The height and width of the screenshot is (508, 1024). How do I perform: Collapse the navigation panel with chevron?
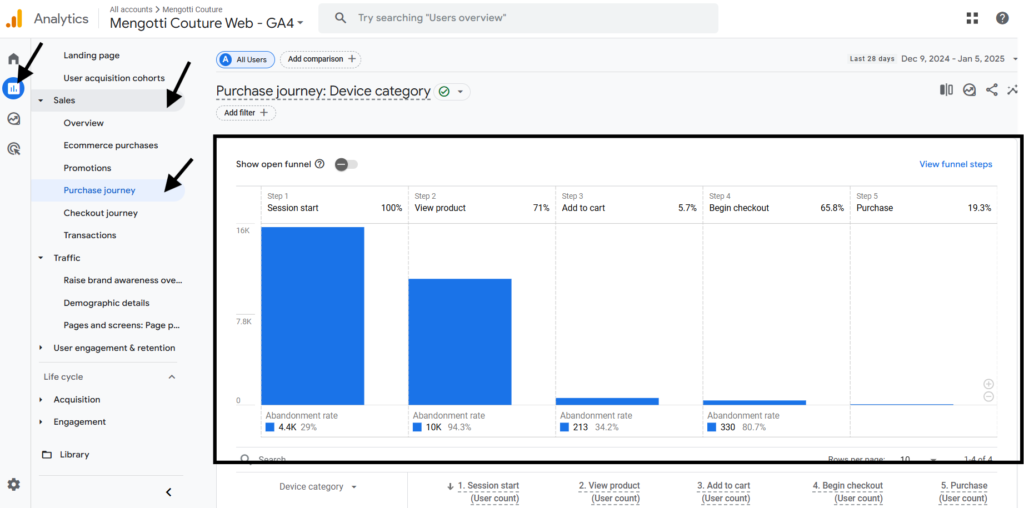coord(168,492)
